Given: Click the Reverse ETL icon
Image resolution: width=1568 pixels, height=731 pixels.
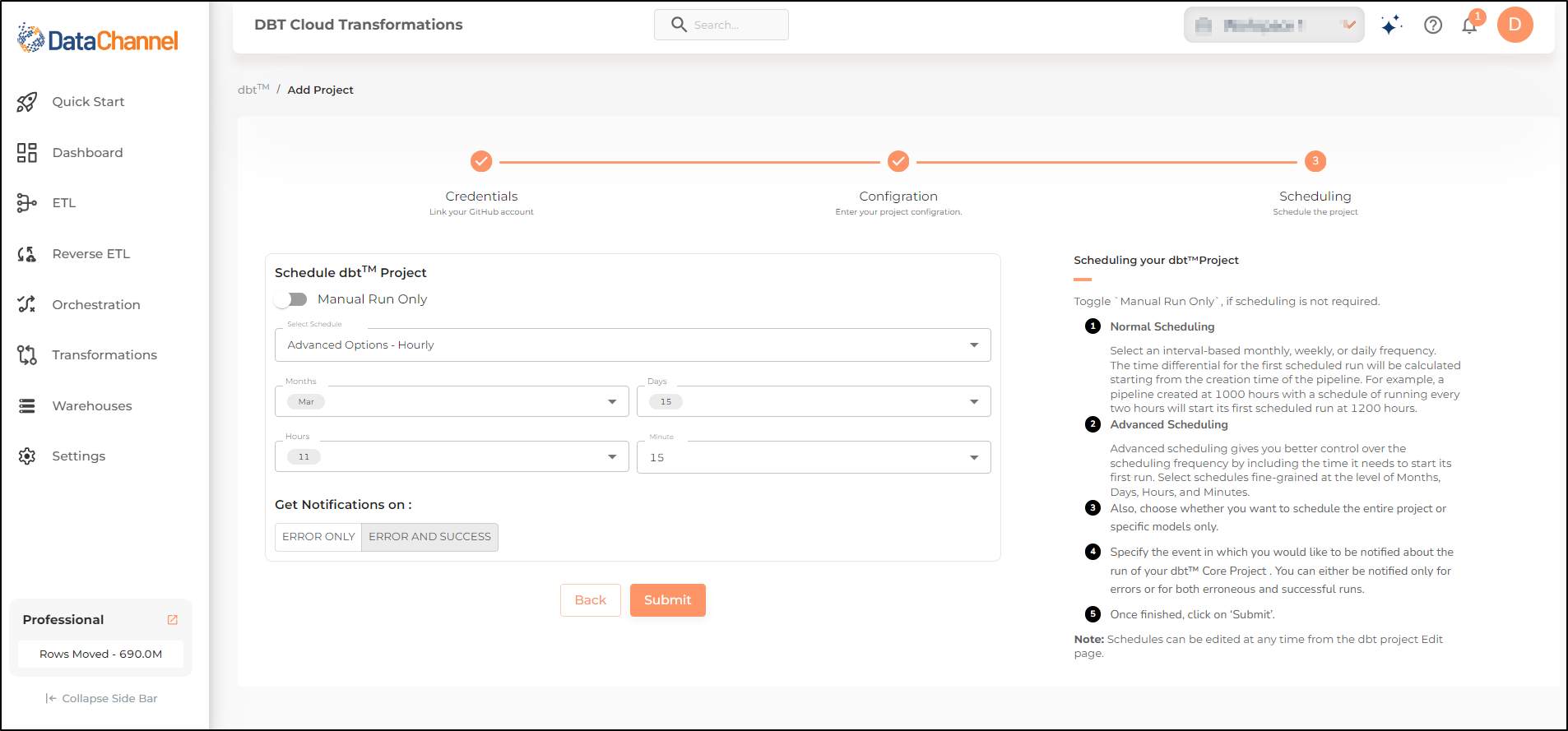Looking at the screenshot, I should (27, 254).
